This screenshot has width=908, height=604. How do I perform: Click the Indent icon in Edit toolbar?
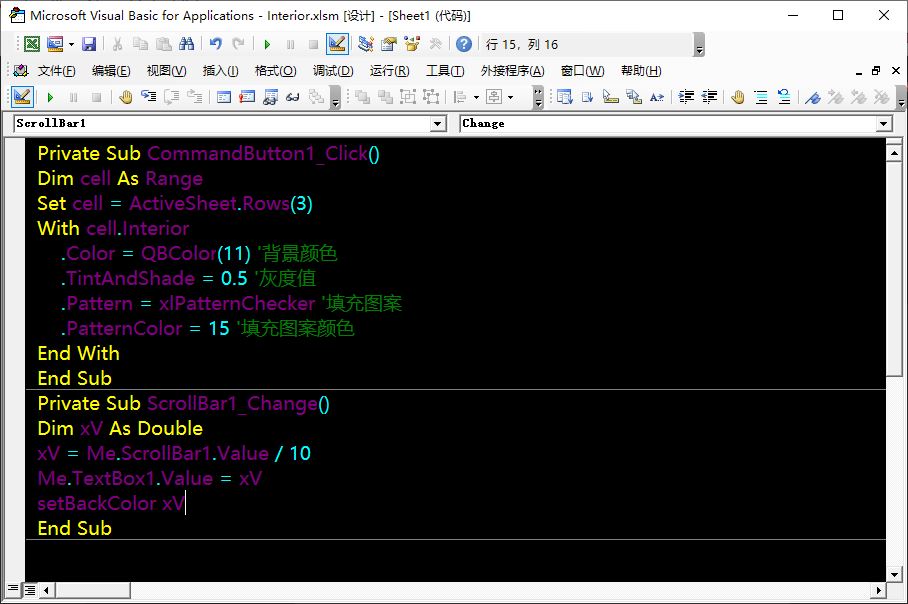coord(686,97)
